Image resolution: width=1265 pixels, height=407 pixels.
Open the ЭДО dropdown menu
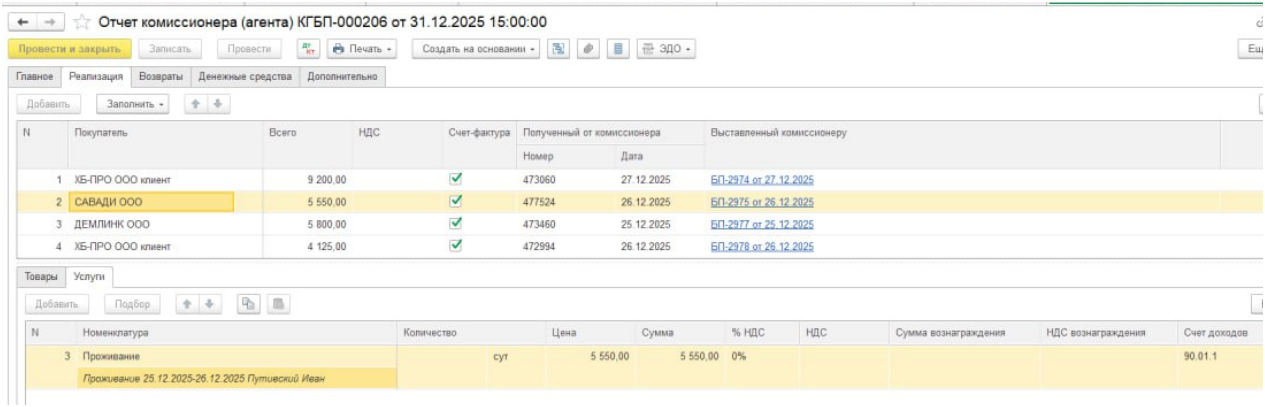[668, 48]
